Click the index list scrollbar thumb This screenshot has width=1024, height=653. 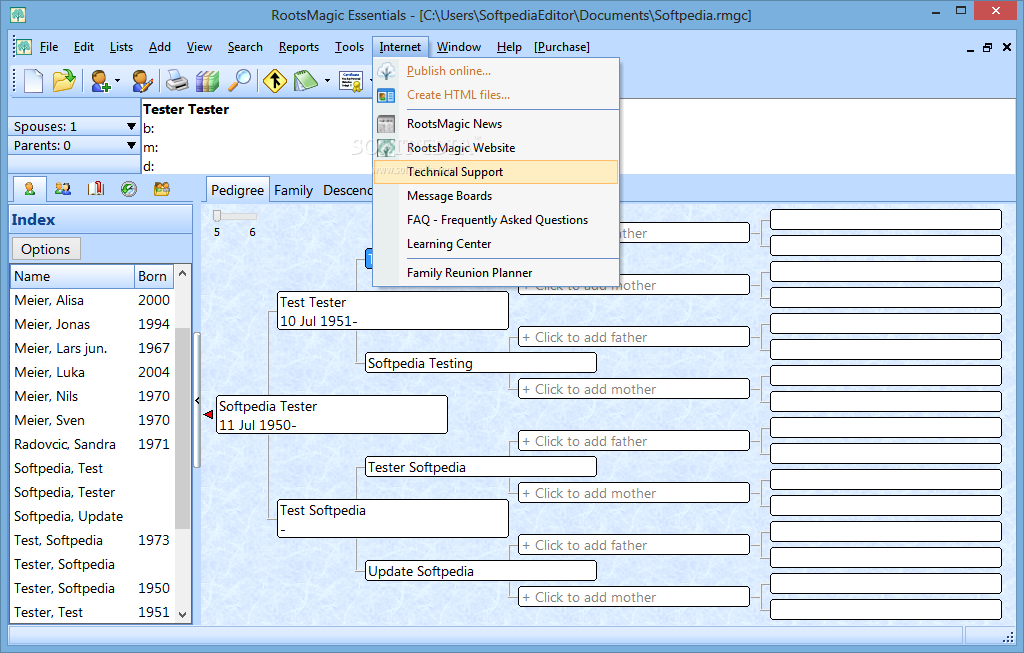[182, 428]
